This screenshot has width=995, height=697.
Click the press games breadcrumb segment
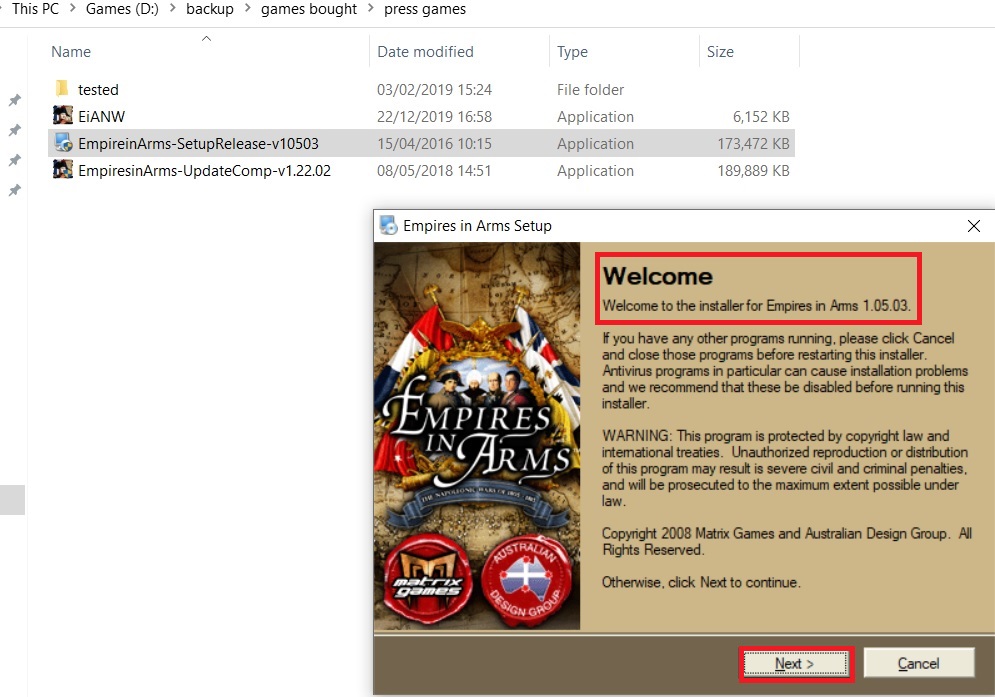(425, 9)
